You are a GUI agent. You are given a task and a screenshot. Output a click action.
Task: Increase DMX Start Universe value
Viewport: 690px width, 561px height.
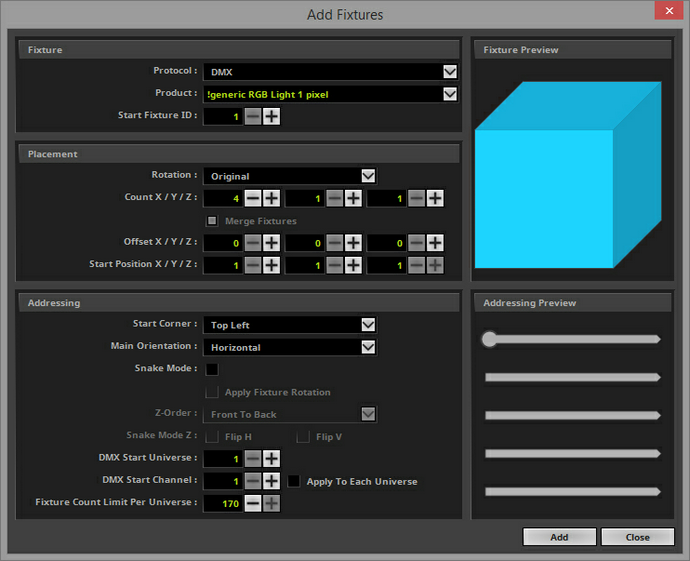coord(272,459)
